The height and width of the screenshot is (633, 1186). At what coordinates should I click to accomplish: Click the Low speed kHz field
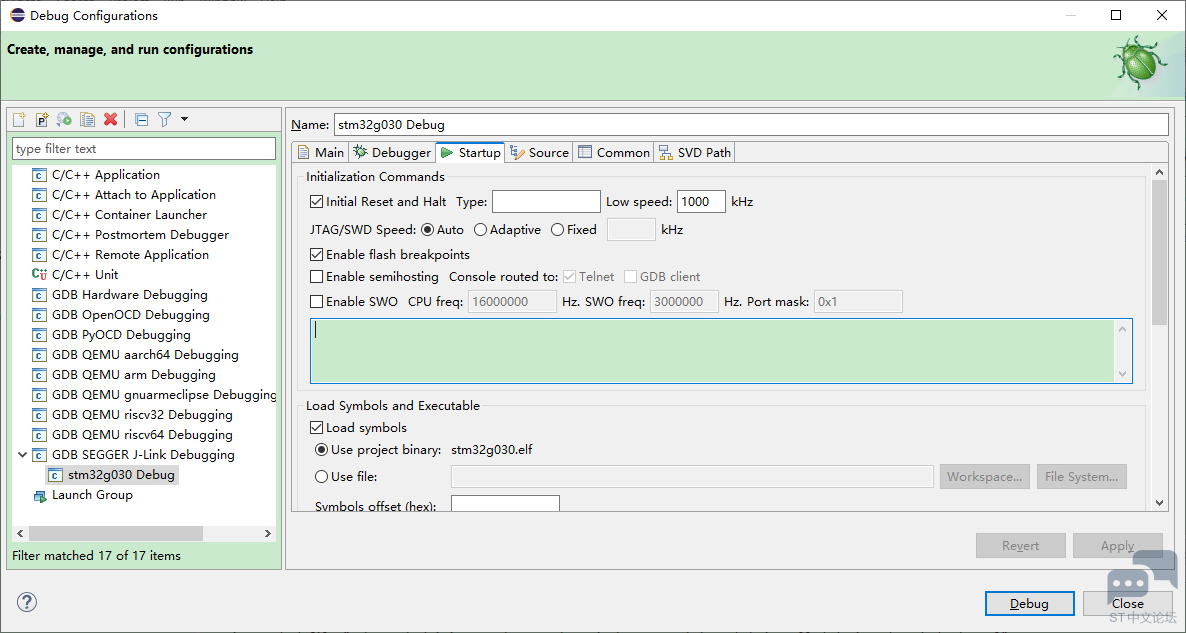tap(701, 202)
